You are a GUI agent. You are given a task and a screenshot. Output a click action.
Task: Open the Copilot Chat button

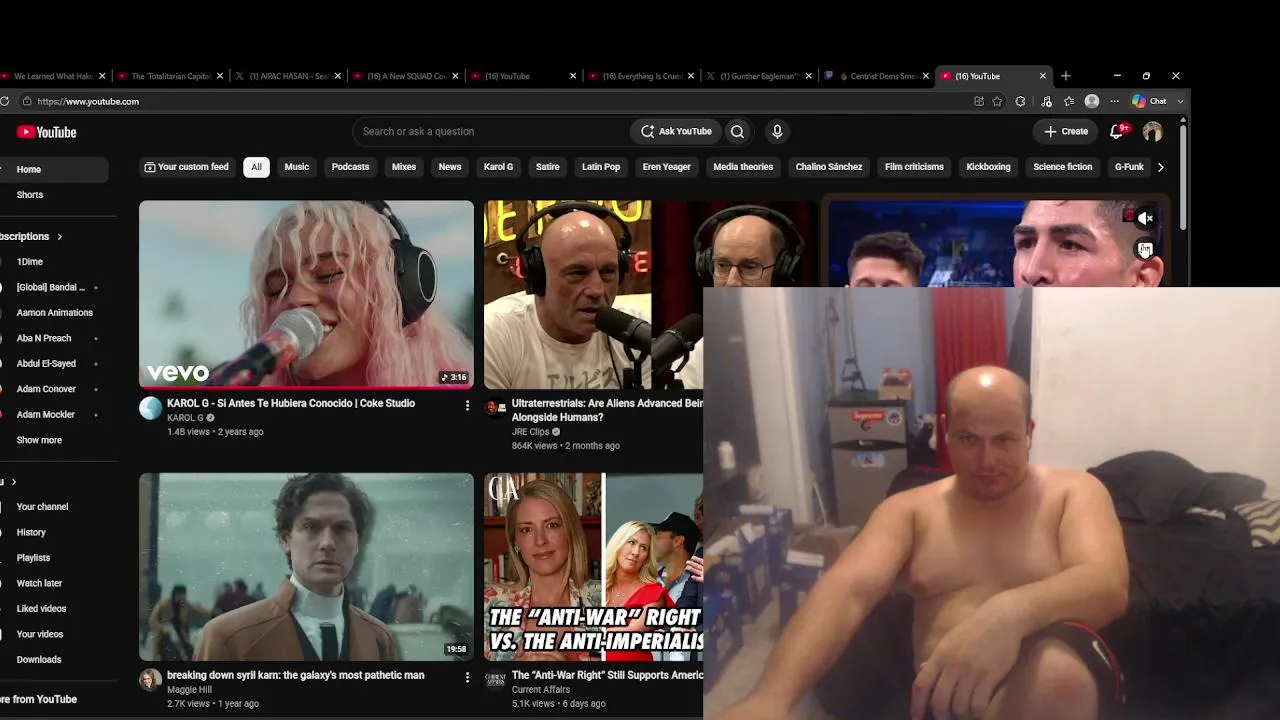pyautogui.click(x=1150, y=101)
